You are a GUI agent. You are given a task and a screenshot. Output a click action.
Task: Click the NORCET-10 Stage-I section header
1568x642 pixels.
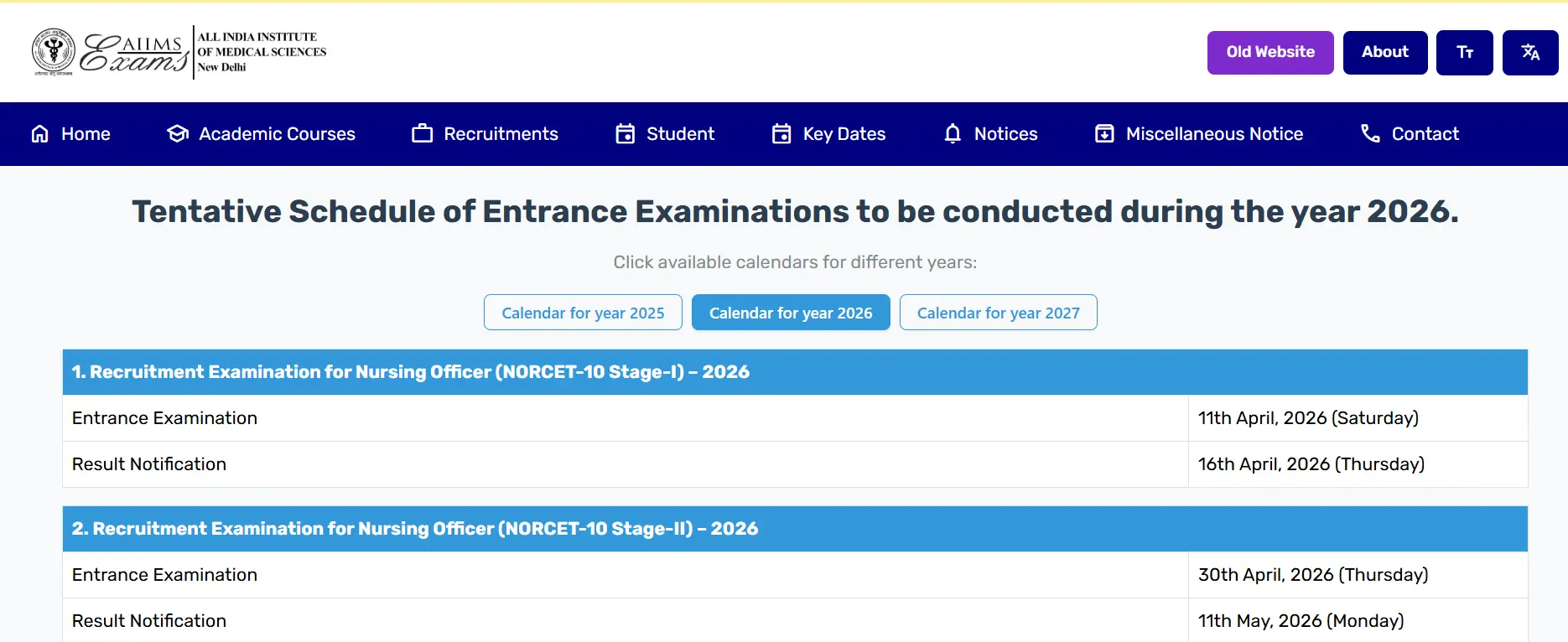pyautogui.click(x=411, y=372)
